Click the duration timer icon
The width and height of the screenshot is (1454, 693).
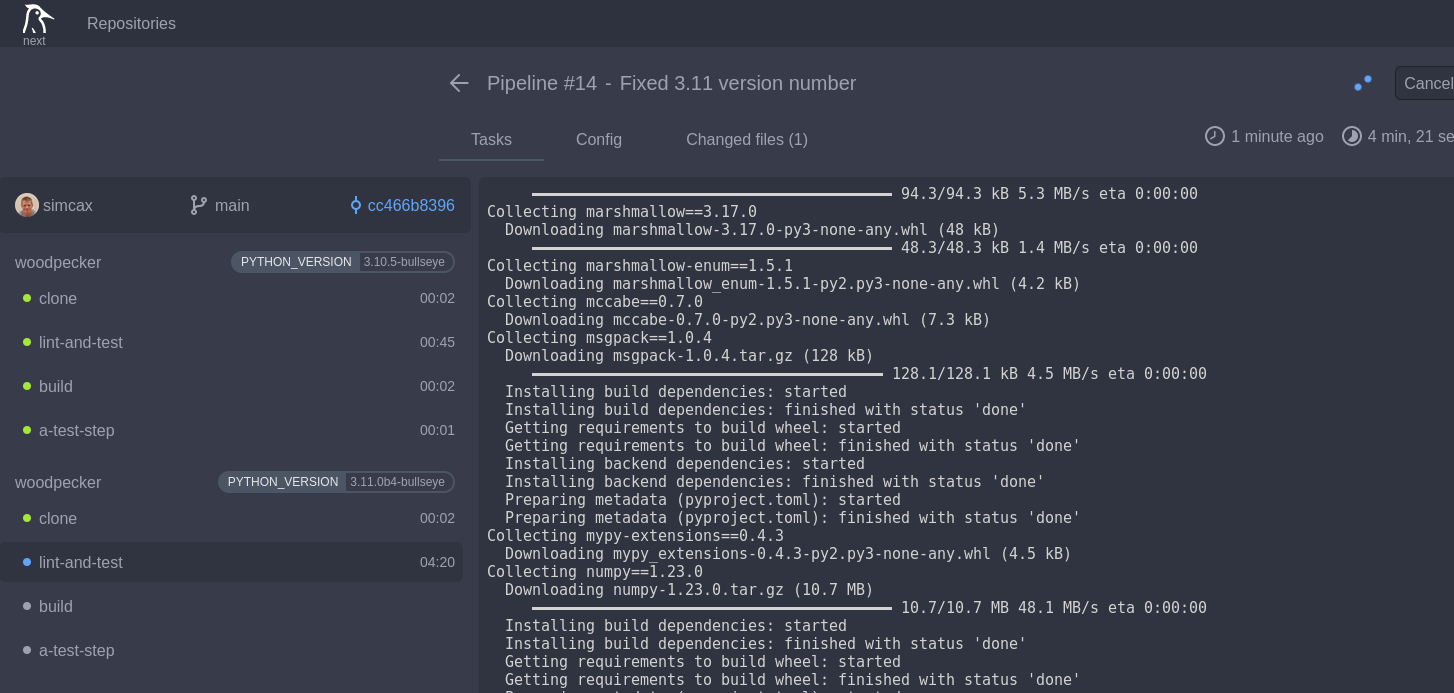pos(1352,136)
